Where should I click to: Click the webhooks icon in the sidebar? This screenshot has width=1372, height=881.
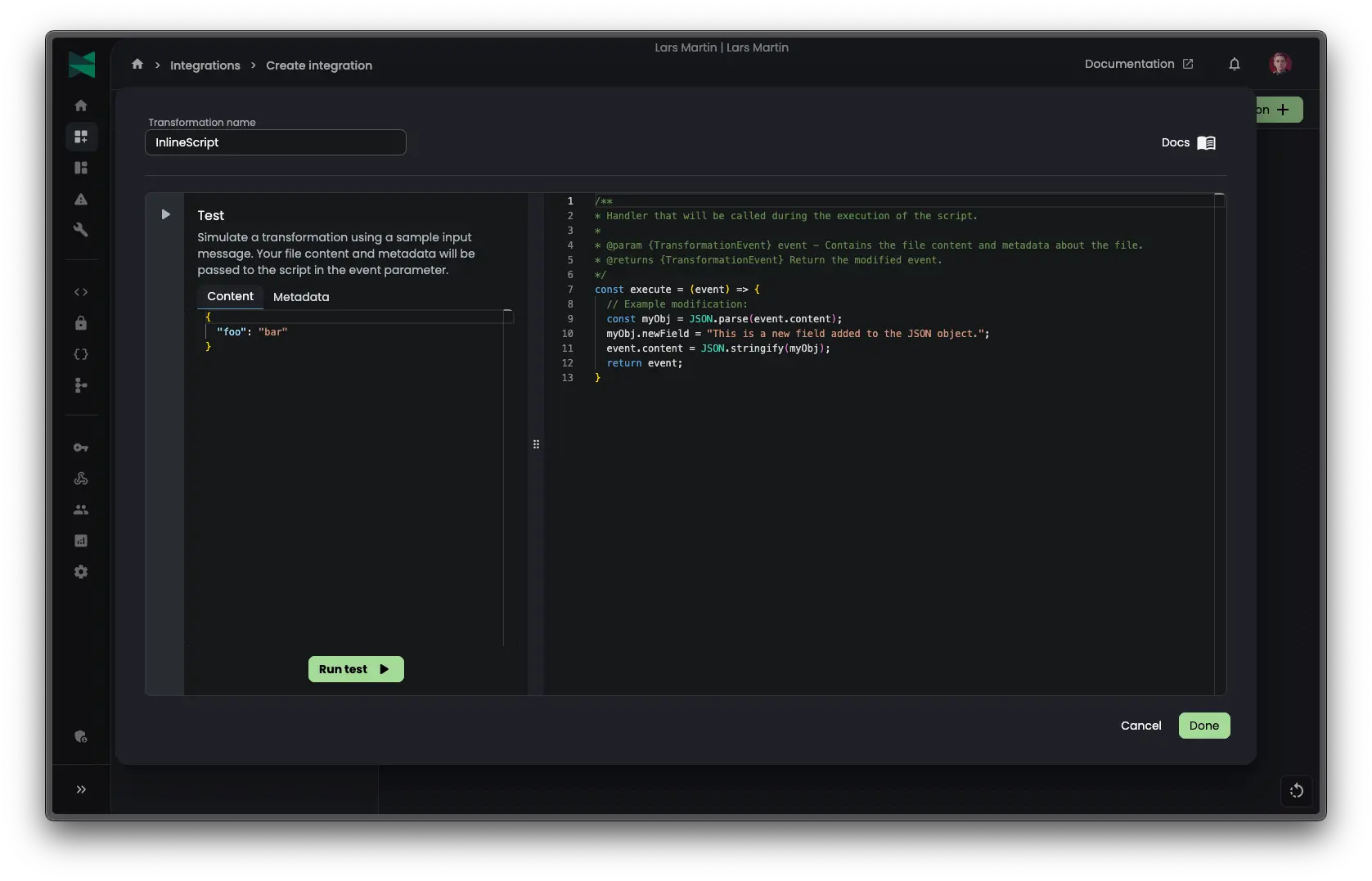tap(81, 479)
